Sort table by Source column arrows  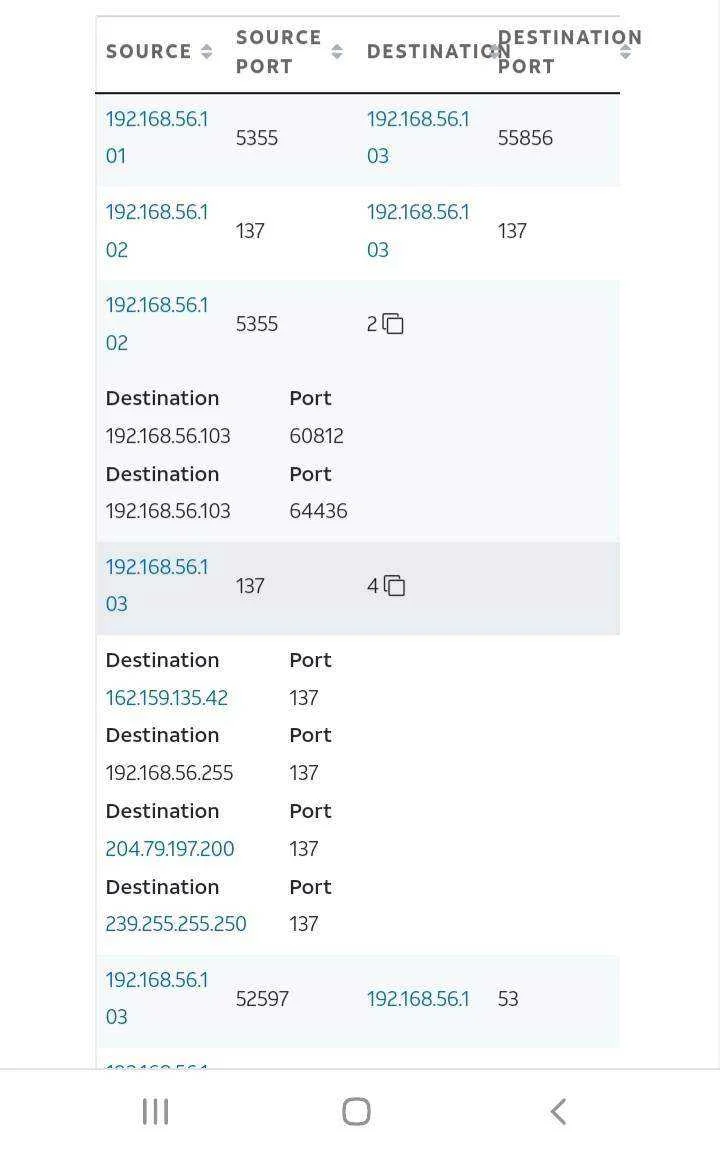206,51
